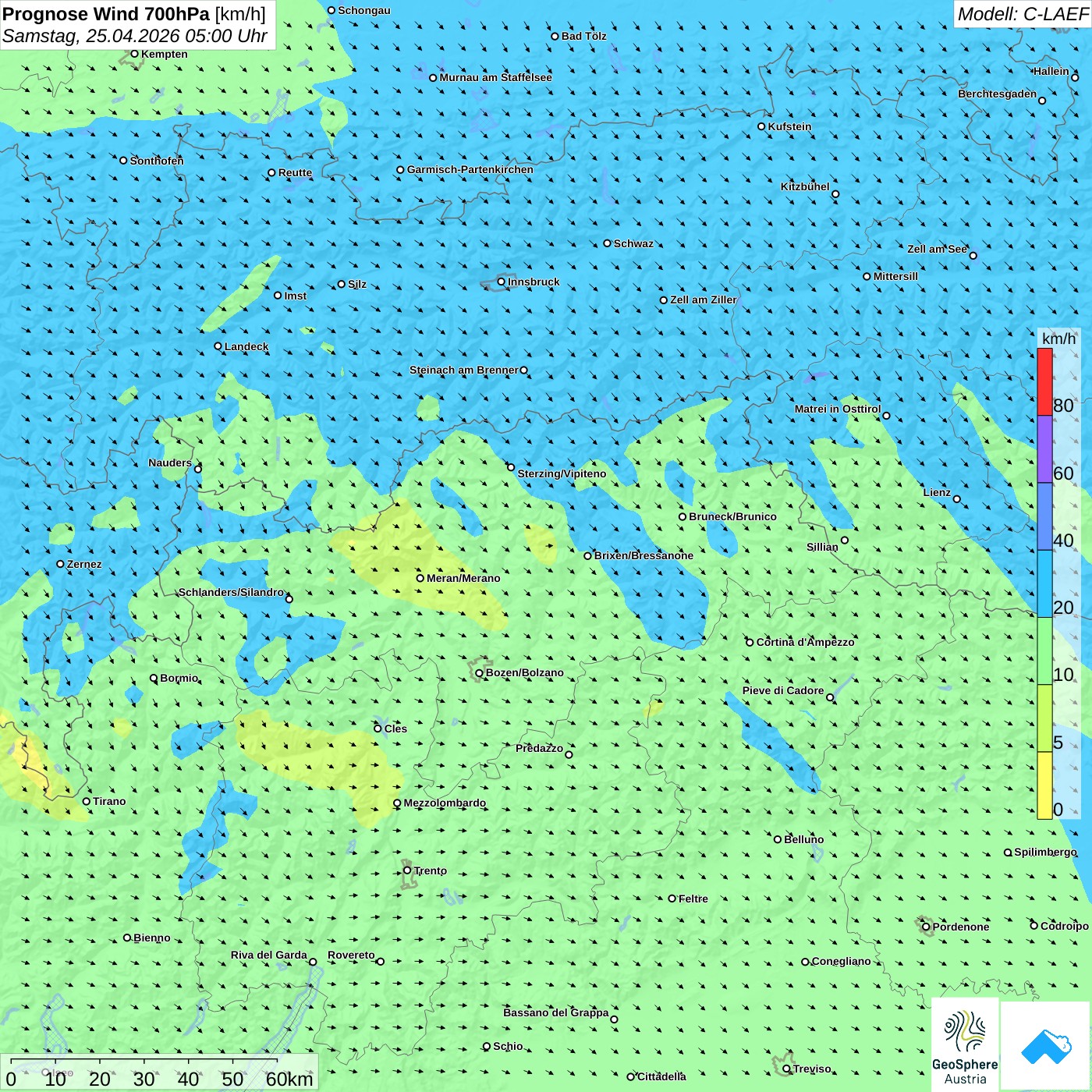Click the 'Kempten' label

pyautogui.click(x=165, y=54)
